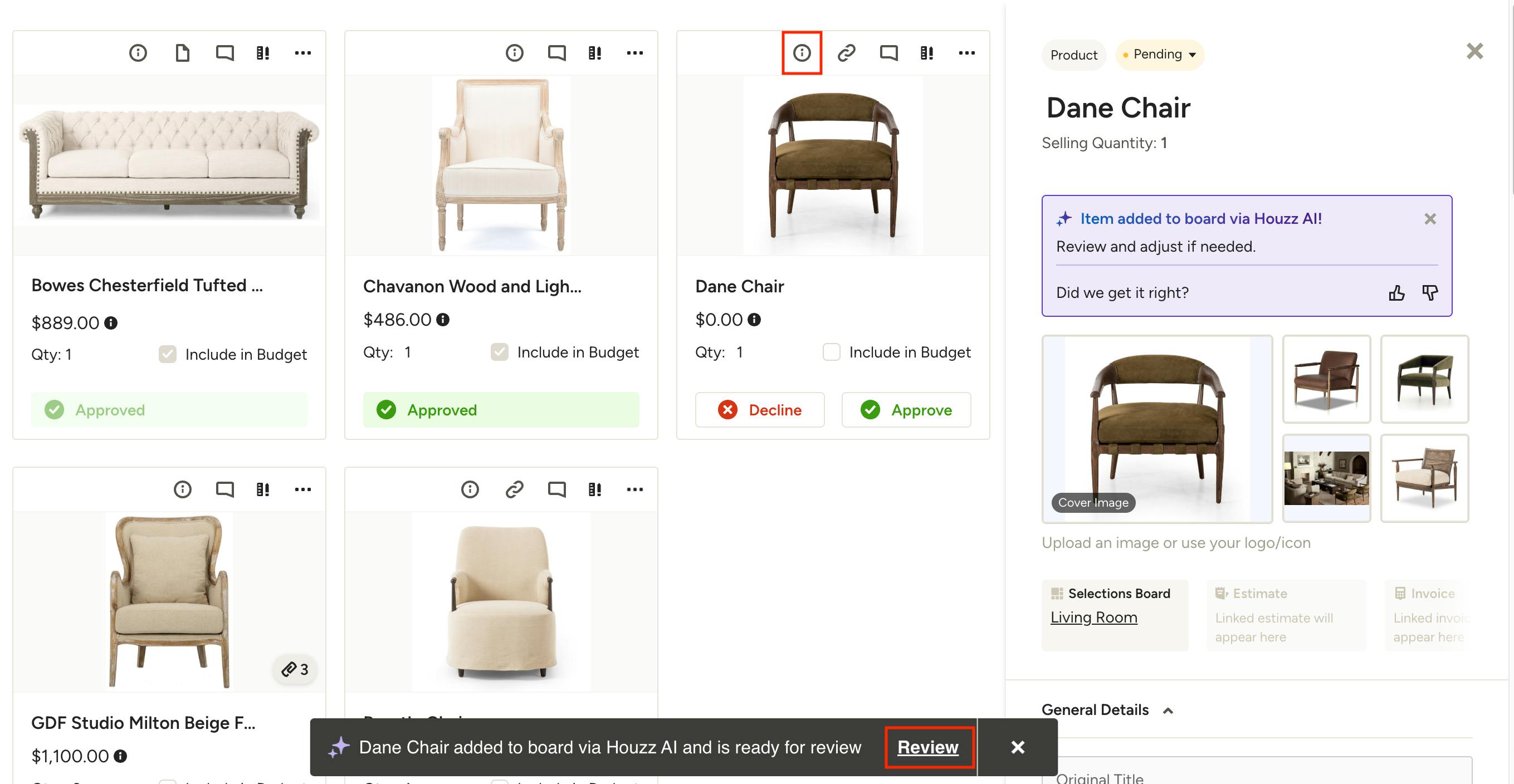Click compare icon on GDF Studio Milton card
The image size is (1514, 784).
[263, 489]
